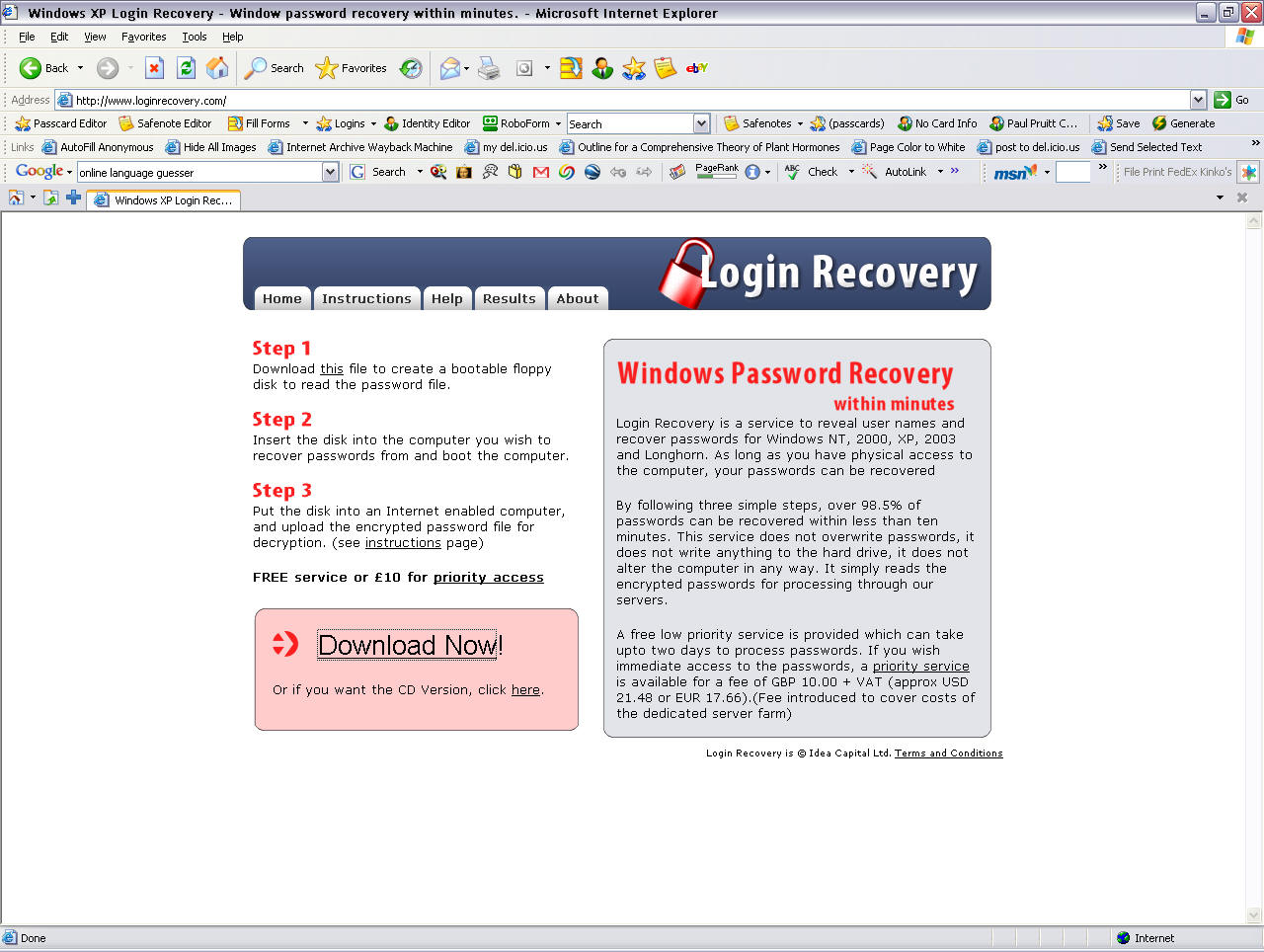Screen dimensions: 1264x952
Task: Click the RoboForm Save button
Action: click(x=1118, y=123)
